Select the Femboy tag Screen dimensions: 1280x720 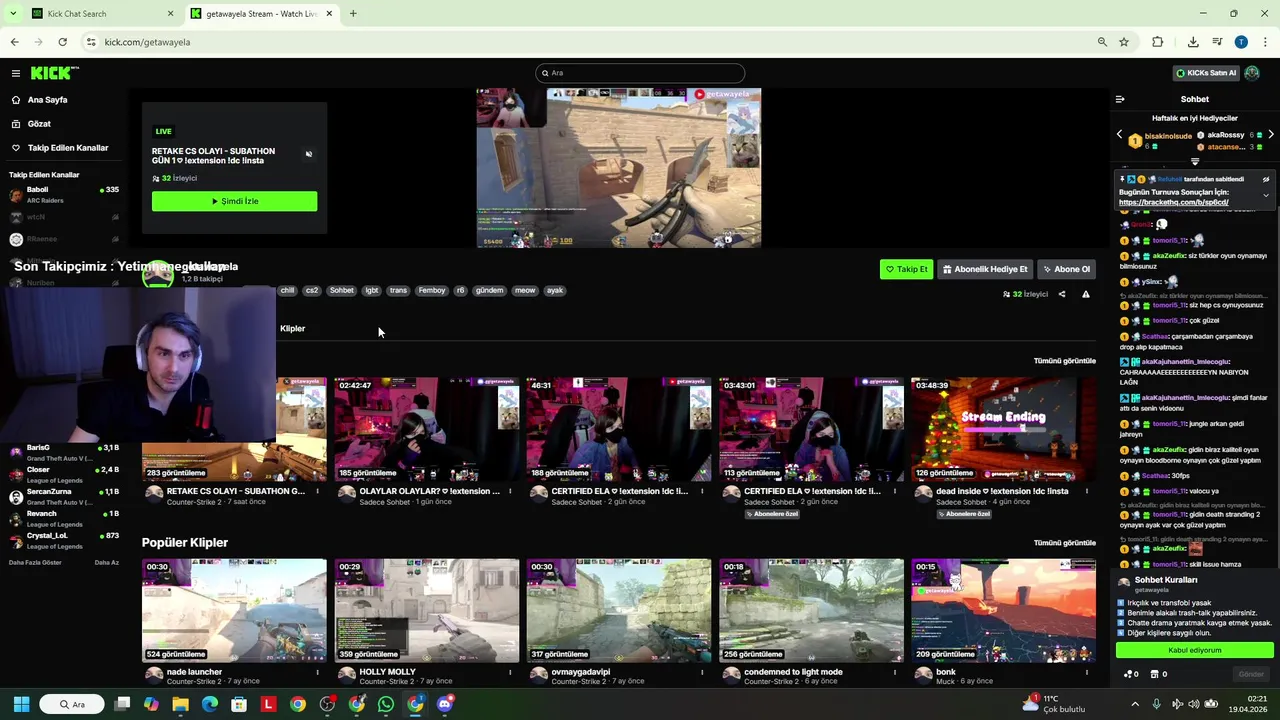click(432, 291)
